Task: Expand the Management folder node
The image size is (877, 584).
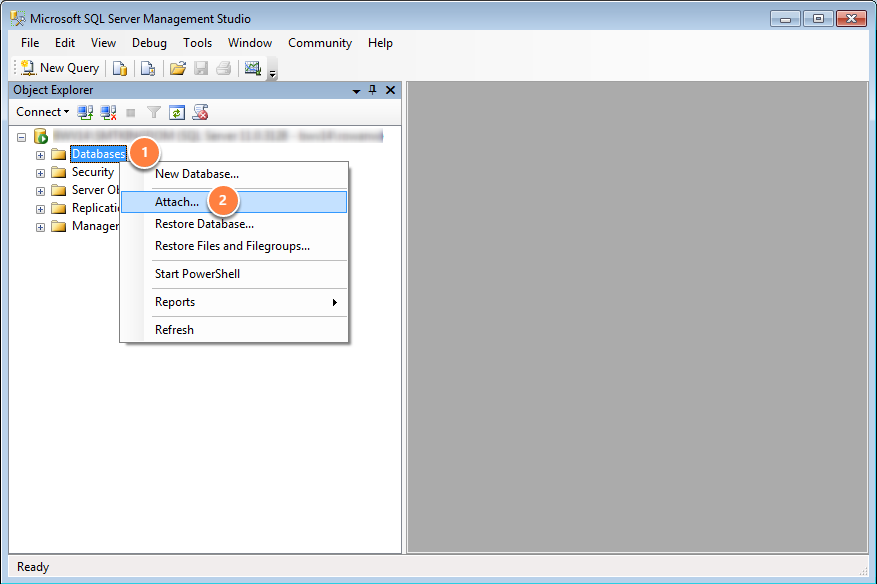Action: [x=40, y=227]
